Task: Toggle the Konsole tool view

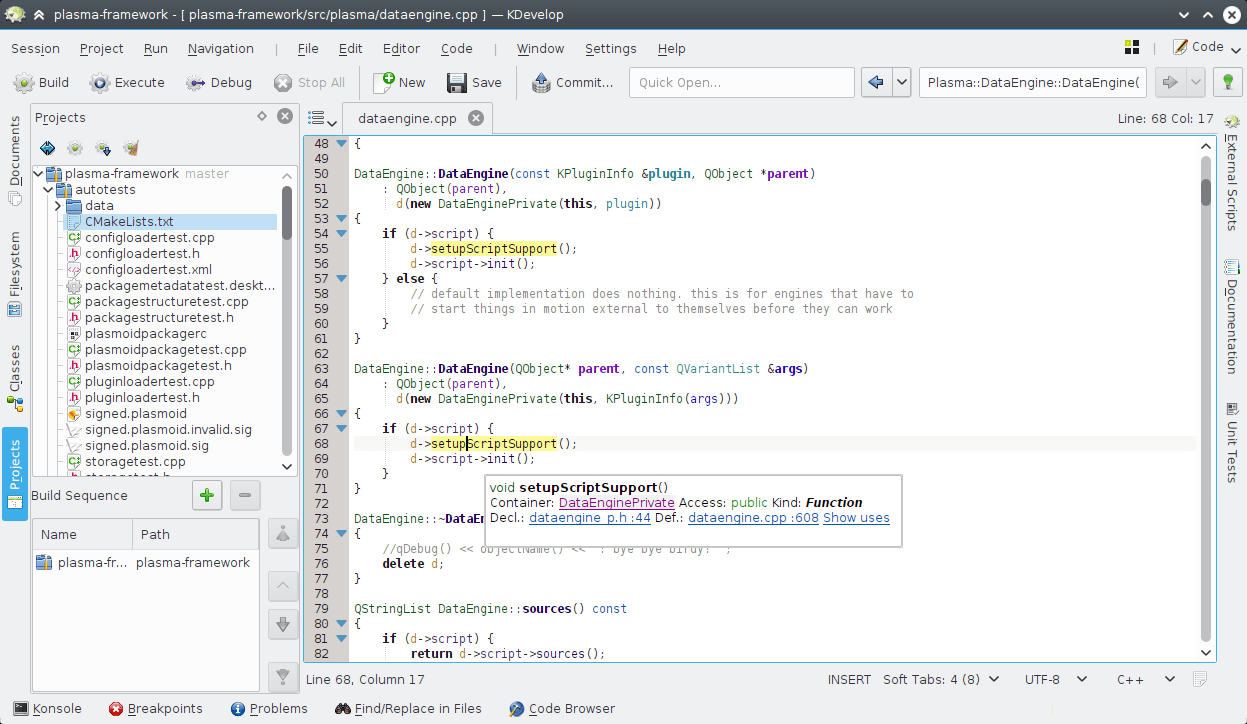Action: [x=47, y=708]
